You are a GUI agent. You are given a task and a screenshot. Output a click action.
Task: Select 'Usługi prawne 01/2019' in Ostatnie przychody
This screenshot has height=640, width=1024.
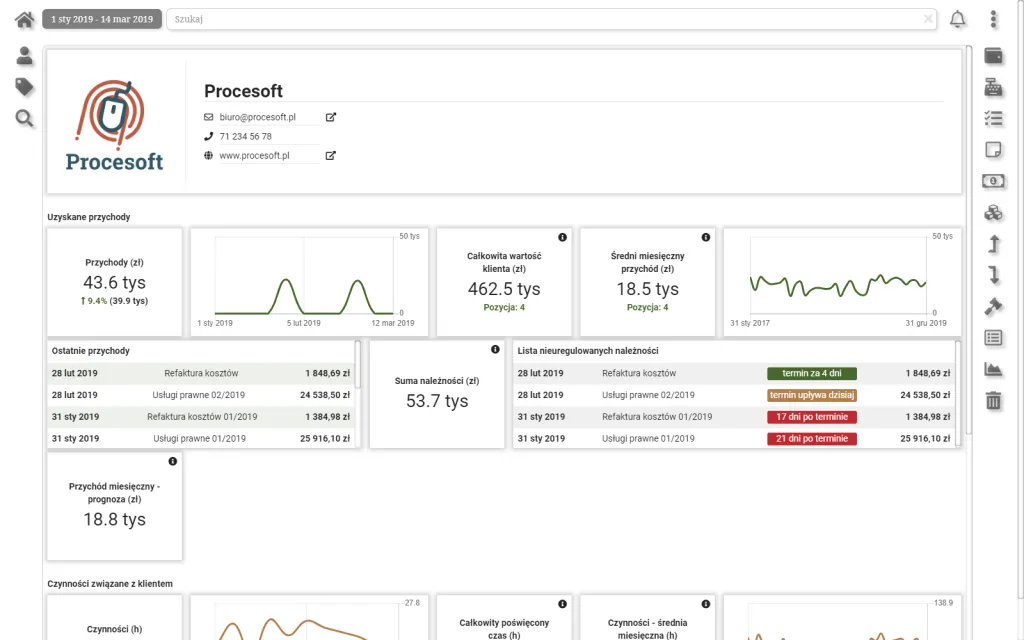pyautogui.click(x=201, y=438)
